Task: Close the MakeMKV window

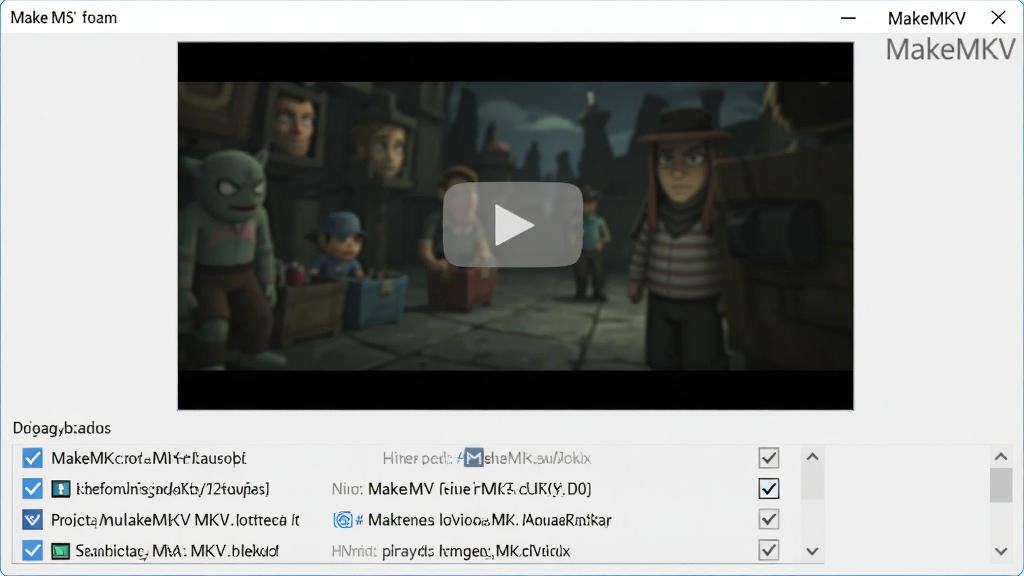Action: [x=999, y=18]
